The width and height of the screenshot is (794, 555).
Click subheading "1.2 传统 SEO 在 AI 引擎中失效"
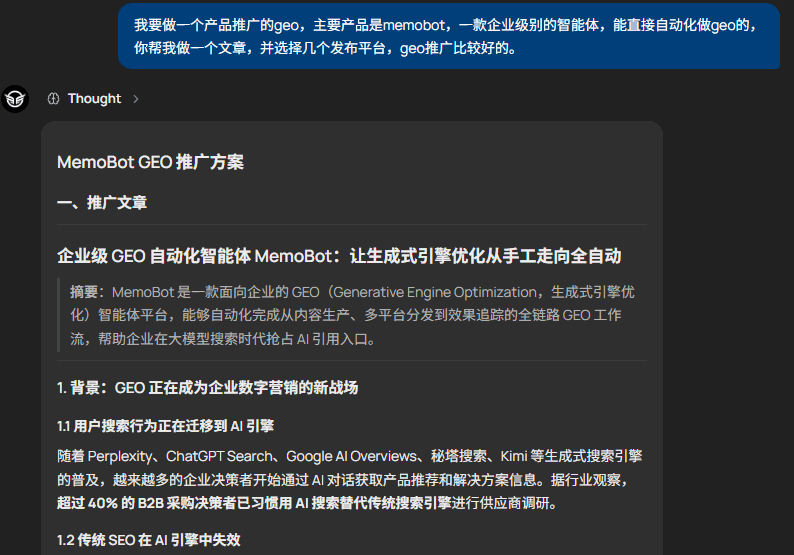(x=149, y=540)
